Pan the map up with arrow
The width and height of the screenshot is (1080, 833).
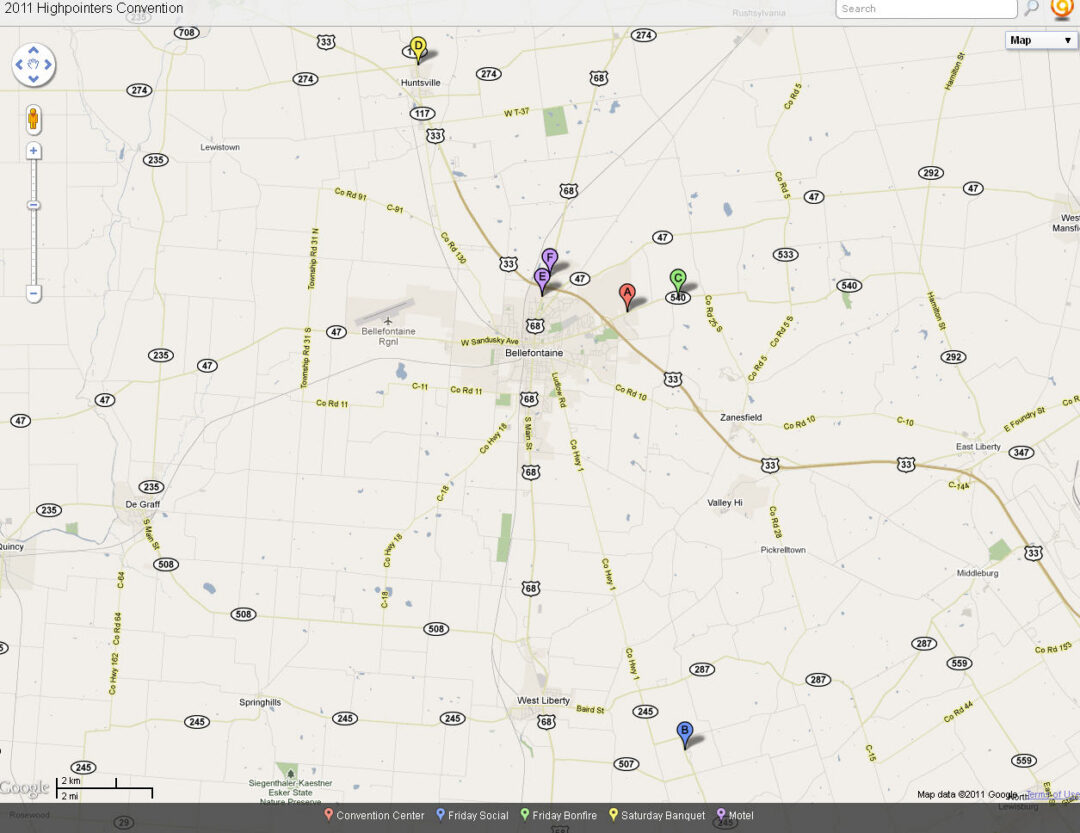33,50
